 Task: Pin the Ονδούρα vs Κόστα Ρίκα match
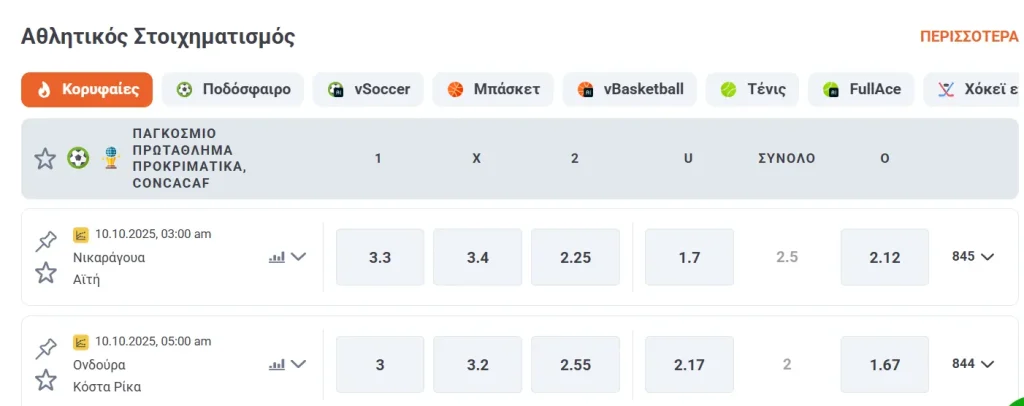point(46,348)
